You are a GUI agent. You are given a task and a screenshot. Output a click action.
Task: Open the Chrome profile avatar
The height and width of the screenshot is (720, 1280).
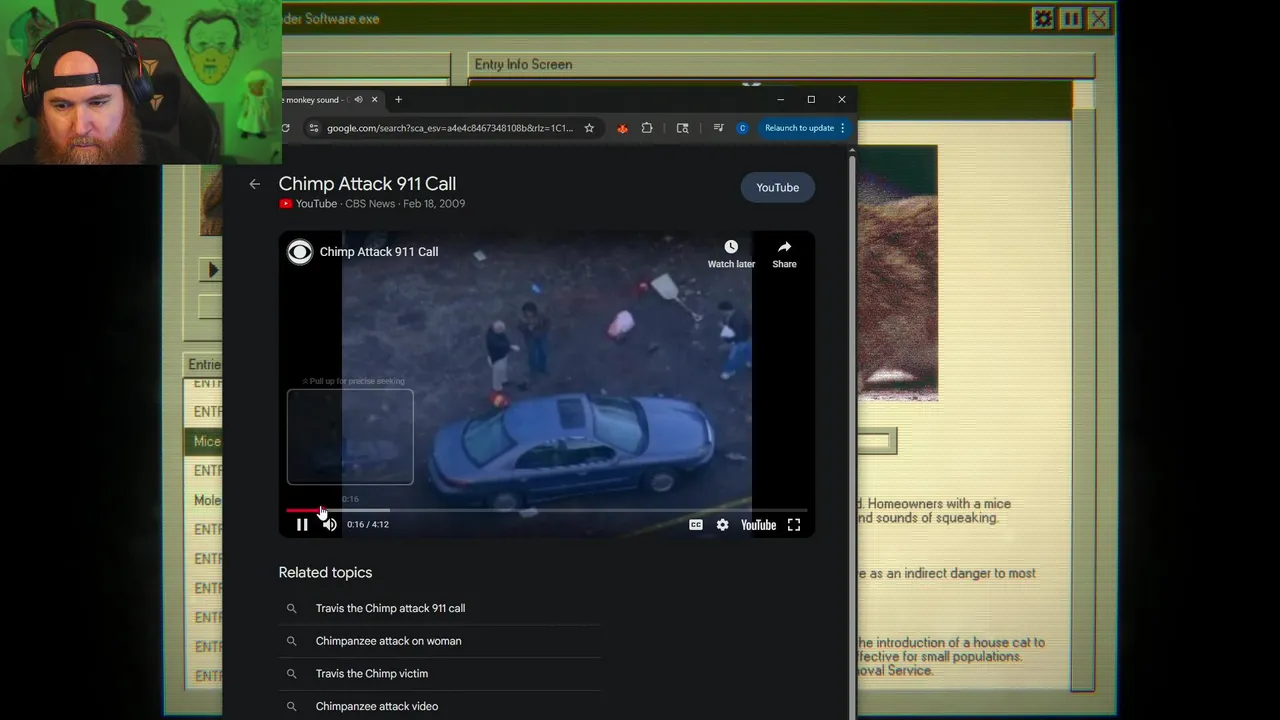[x=742, y=128]
